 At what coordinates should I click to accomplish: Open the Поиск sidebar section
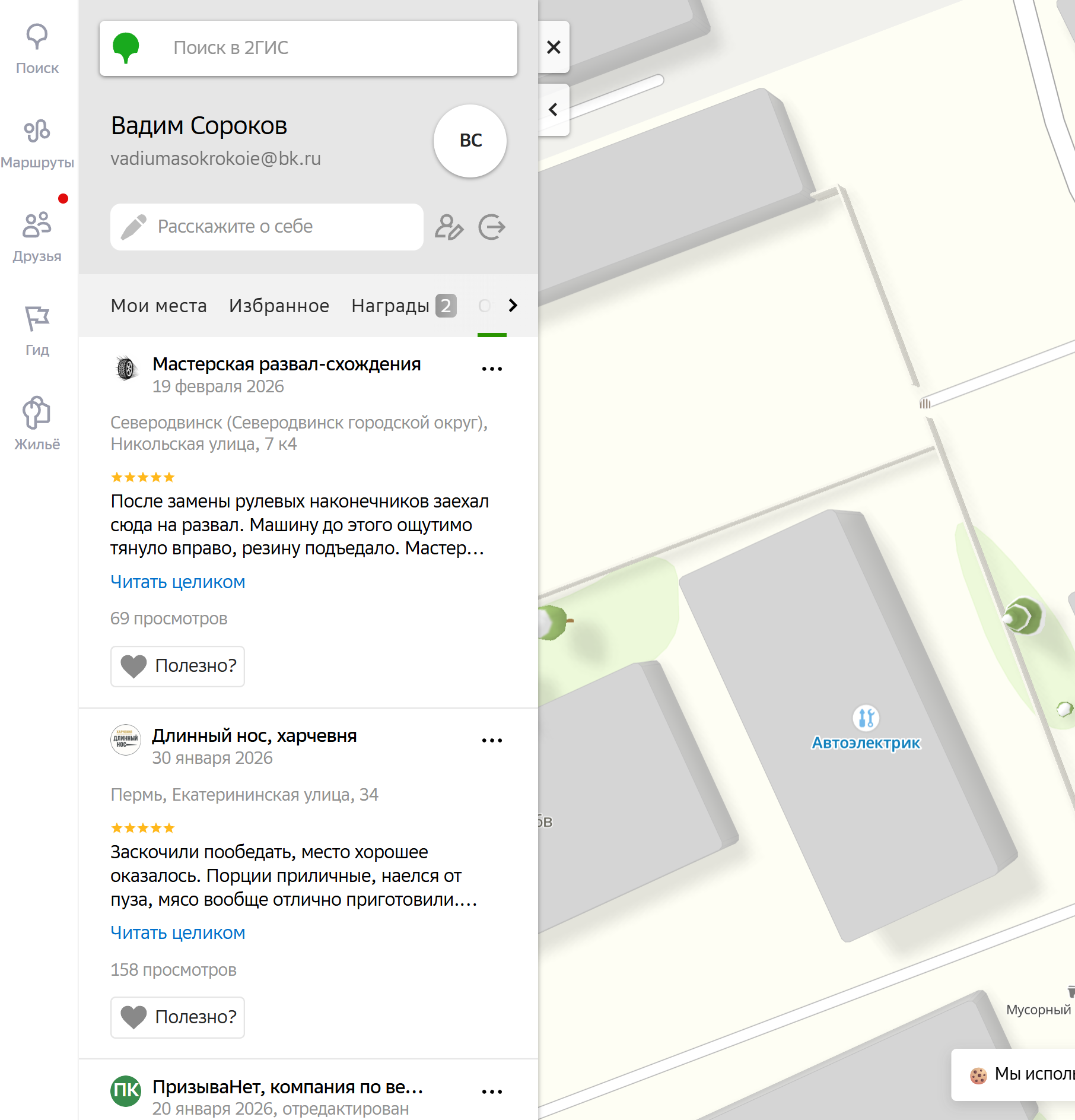(x=37, y=49)
